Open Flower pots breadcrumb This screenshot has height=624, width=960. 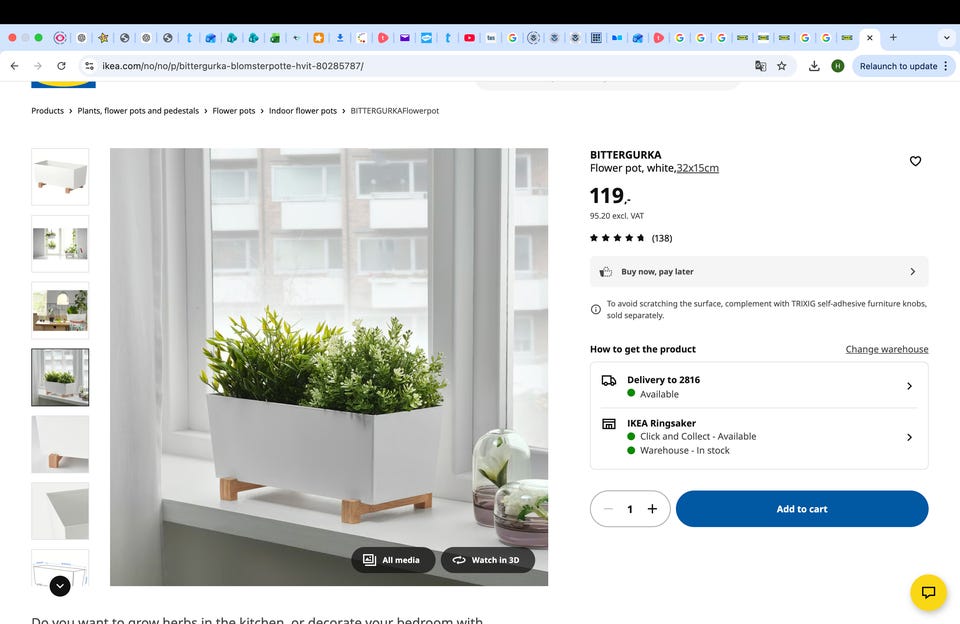click(233, 111)
